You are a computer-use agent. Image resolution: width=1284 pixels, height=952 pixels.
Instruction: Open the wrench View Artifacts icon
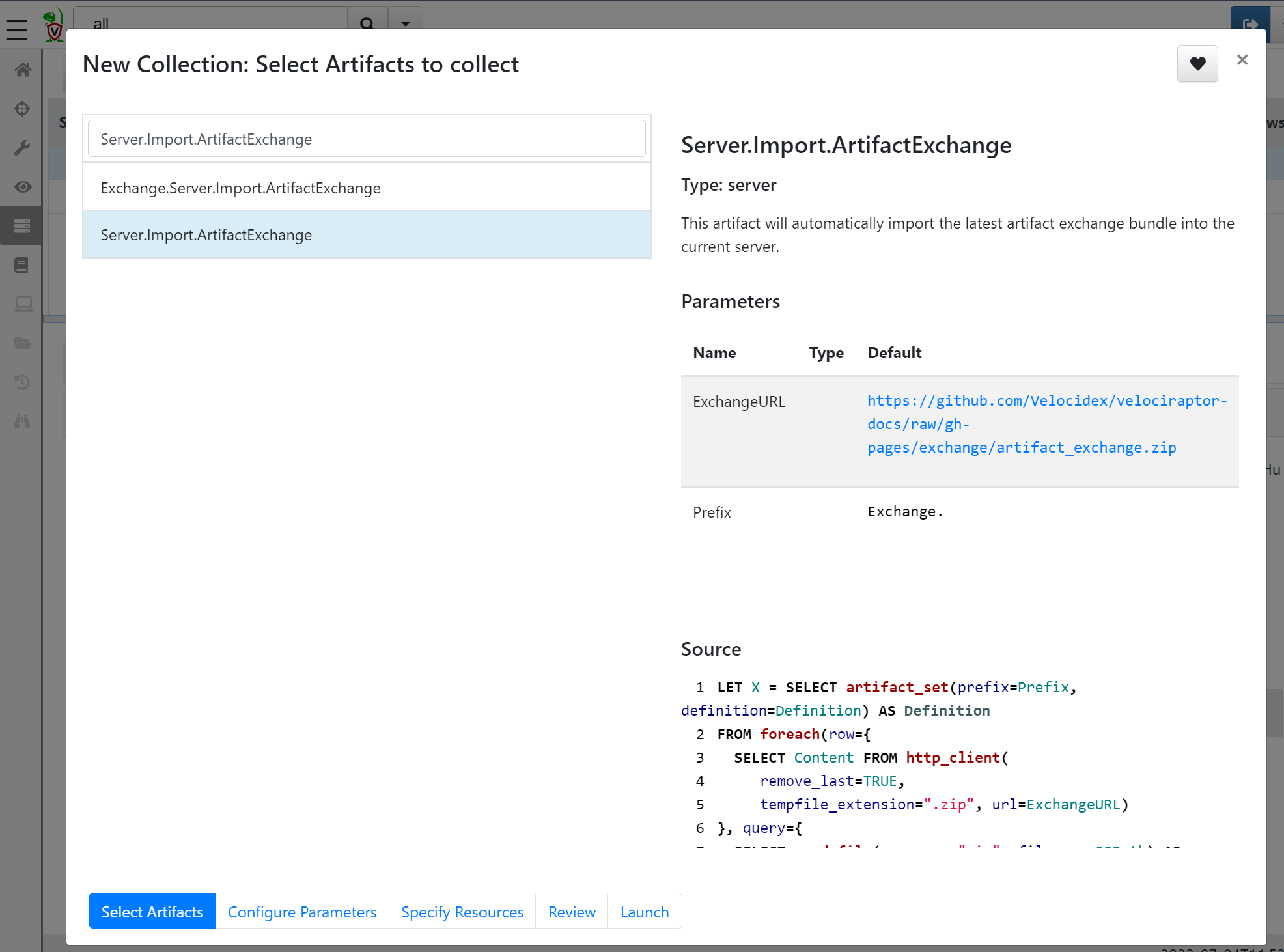(23, 148)
